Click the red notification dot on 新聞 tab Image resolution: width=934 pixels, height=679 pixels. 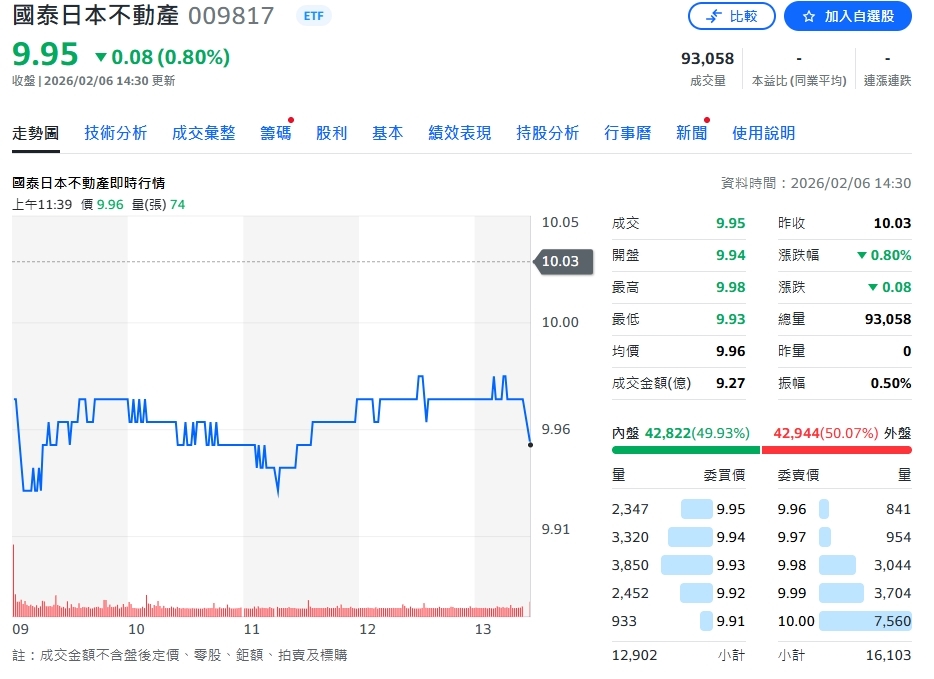[x=705, y=119]
